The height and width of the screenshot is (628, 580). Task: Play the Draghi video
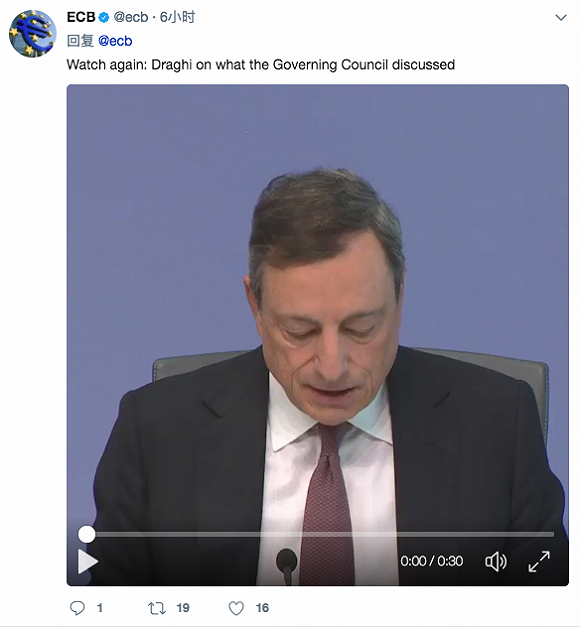88,562
